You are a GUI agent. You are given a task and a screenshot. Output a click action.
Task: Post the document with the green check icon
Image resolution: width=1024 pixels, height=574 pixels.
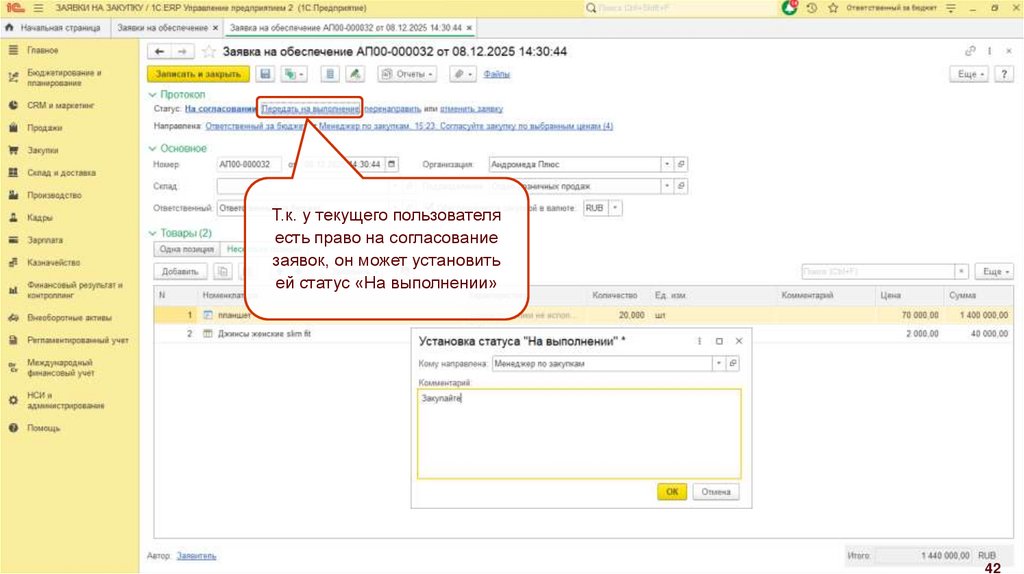355,74
